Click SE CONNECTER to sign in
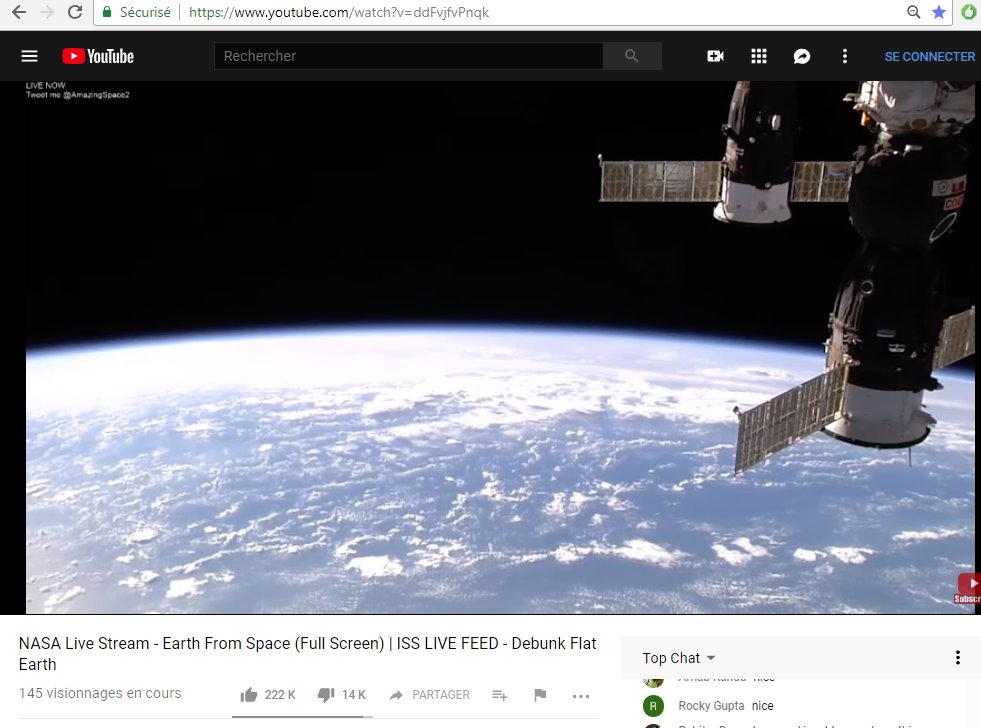 (x=929, y=56)
